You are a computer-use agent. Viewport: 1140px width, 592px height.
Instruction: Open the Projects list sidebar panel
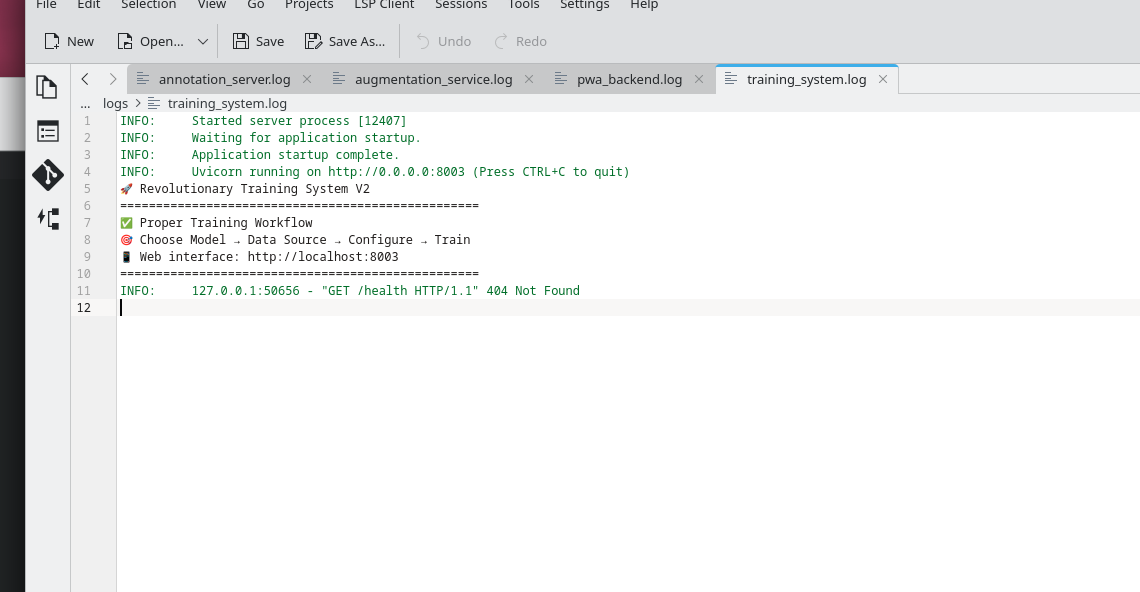click(47, 132)
